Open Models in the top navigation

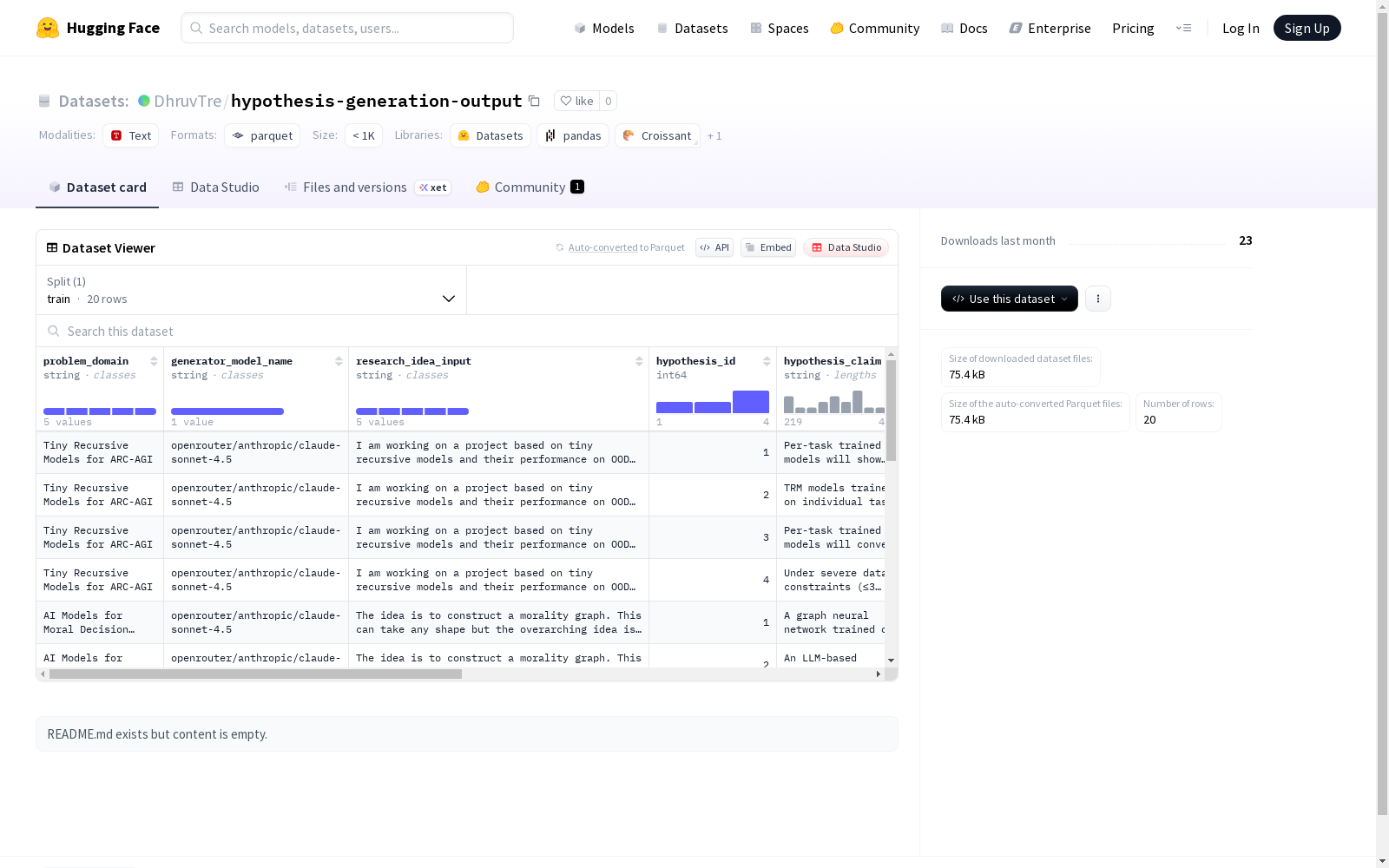(x=604, y=28)
